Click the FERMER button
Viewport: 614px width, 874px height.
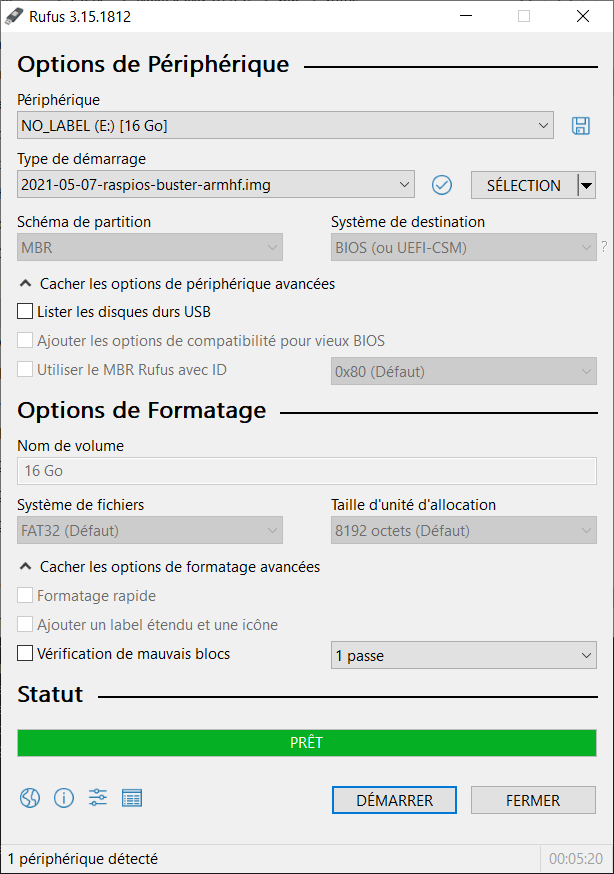click(533, 800)
